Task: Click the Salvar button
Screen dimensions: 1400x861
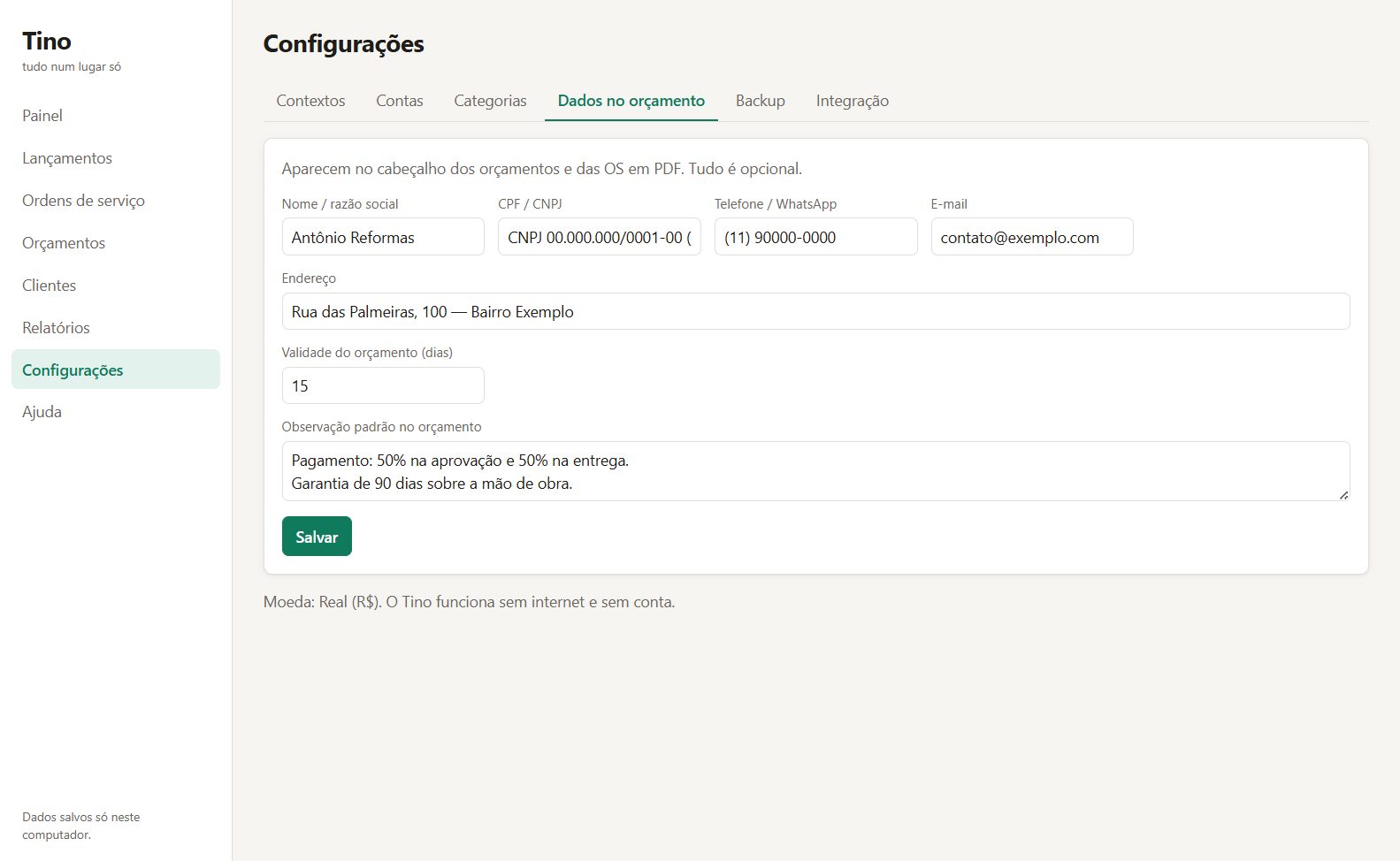Action: click(x=317, y=537)
